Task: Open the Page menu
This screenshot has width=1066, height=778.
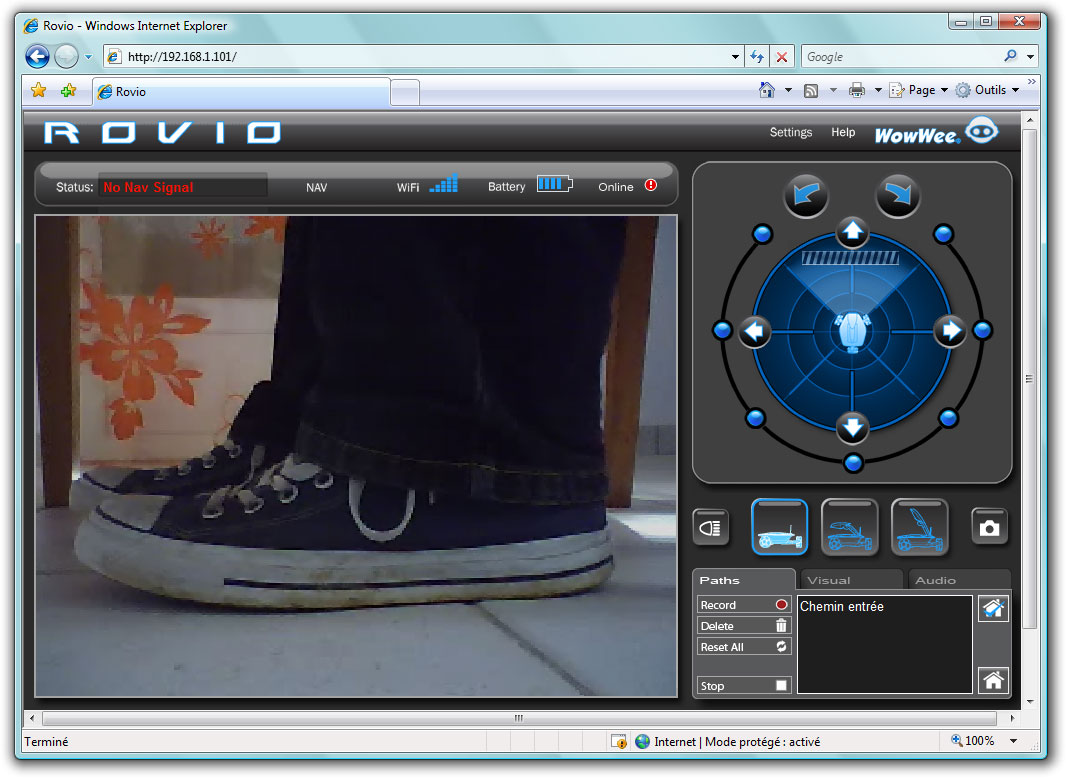Action: point(918,90)
